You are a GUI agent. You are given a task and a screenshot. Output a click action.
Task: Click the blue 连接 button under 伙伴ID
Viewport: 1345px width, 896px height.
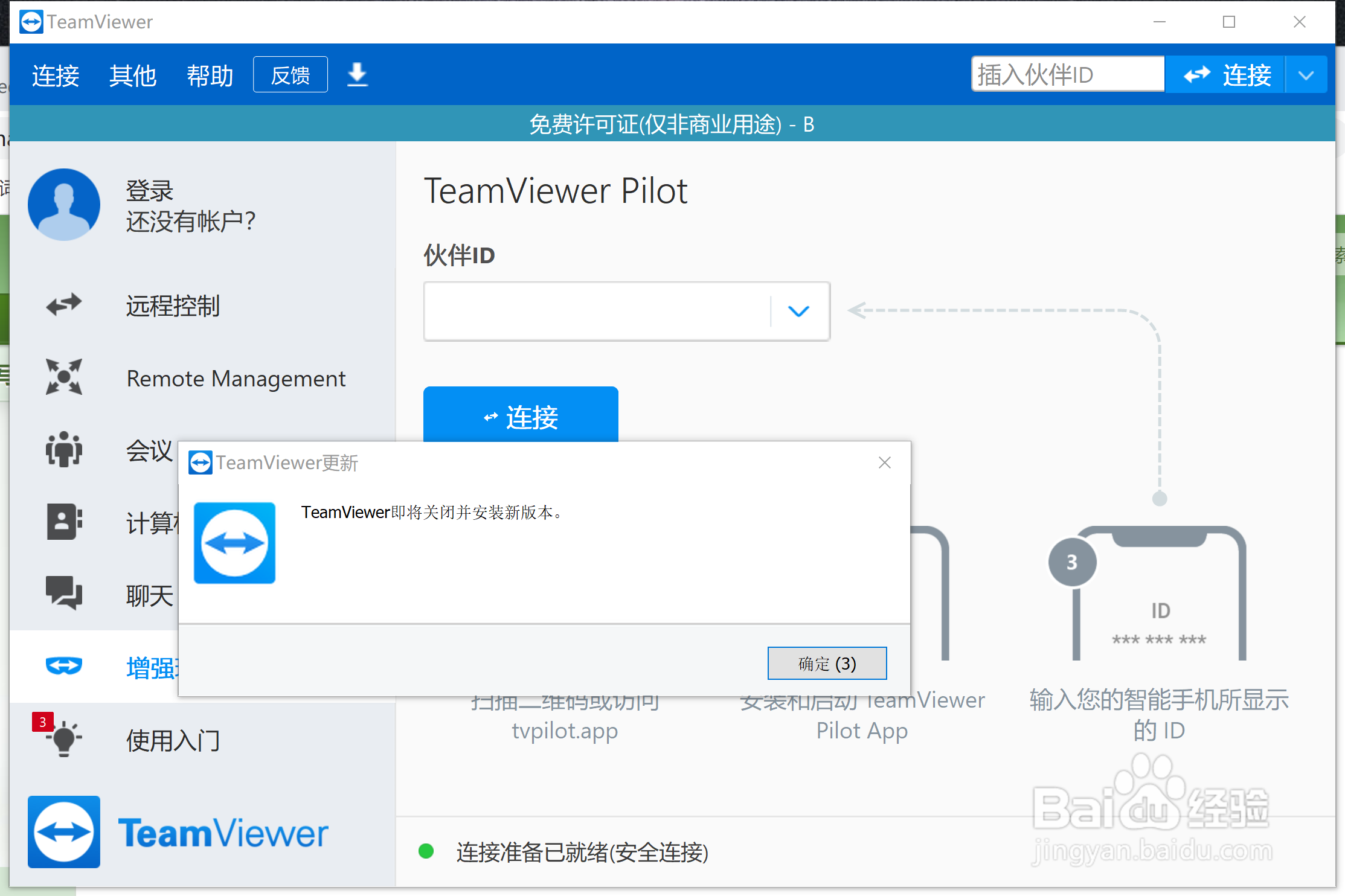pyautogui.click(x=521, y=415)
